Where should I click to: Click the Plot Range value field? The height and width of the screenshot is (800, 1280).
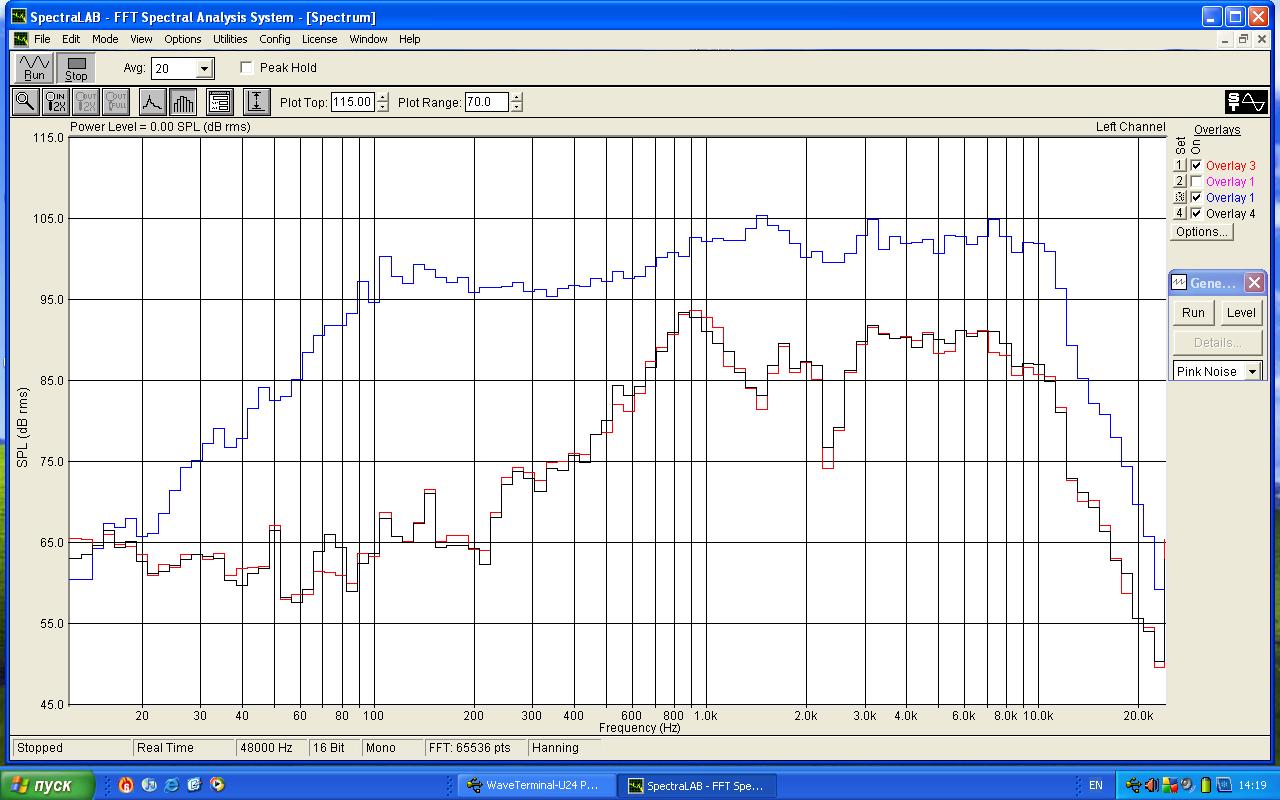487,102
